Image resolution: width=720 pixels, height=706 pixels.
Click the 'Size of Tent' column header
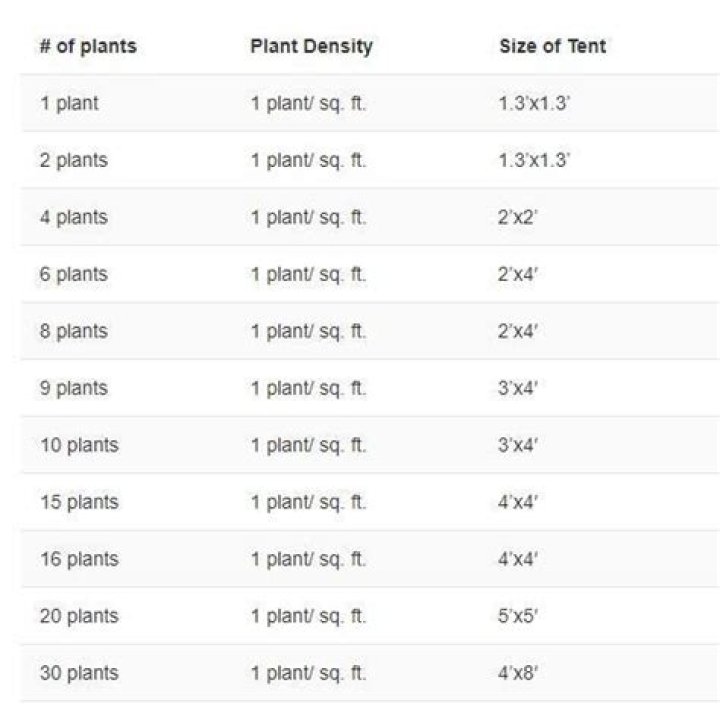pos(552,46)
